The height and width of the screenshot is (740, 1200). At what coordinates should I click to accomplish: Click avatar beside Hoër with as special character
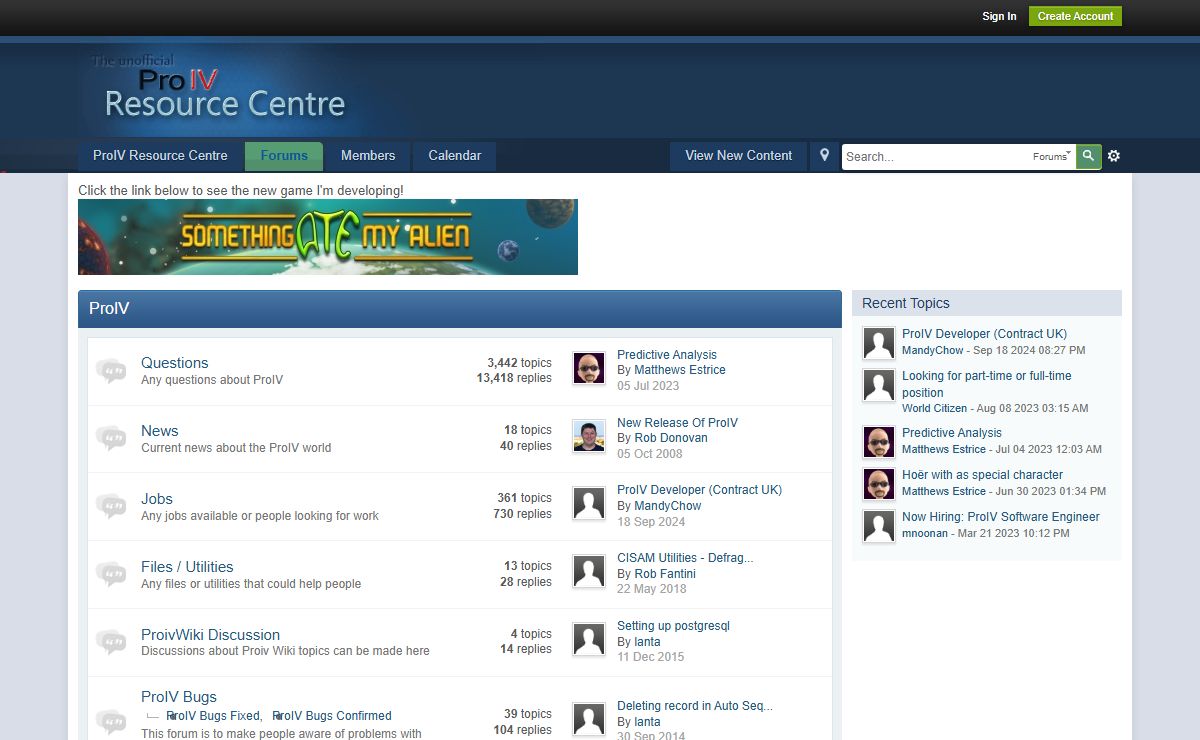click(x=879, y=484)
